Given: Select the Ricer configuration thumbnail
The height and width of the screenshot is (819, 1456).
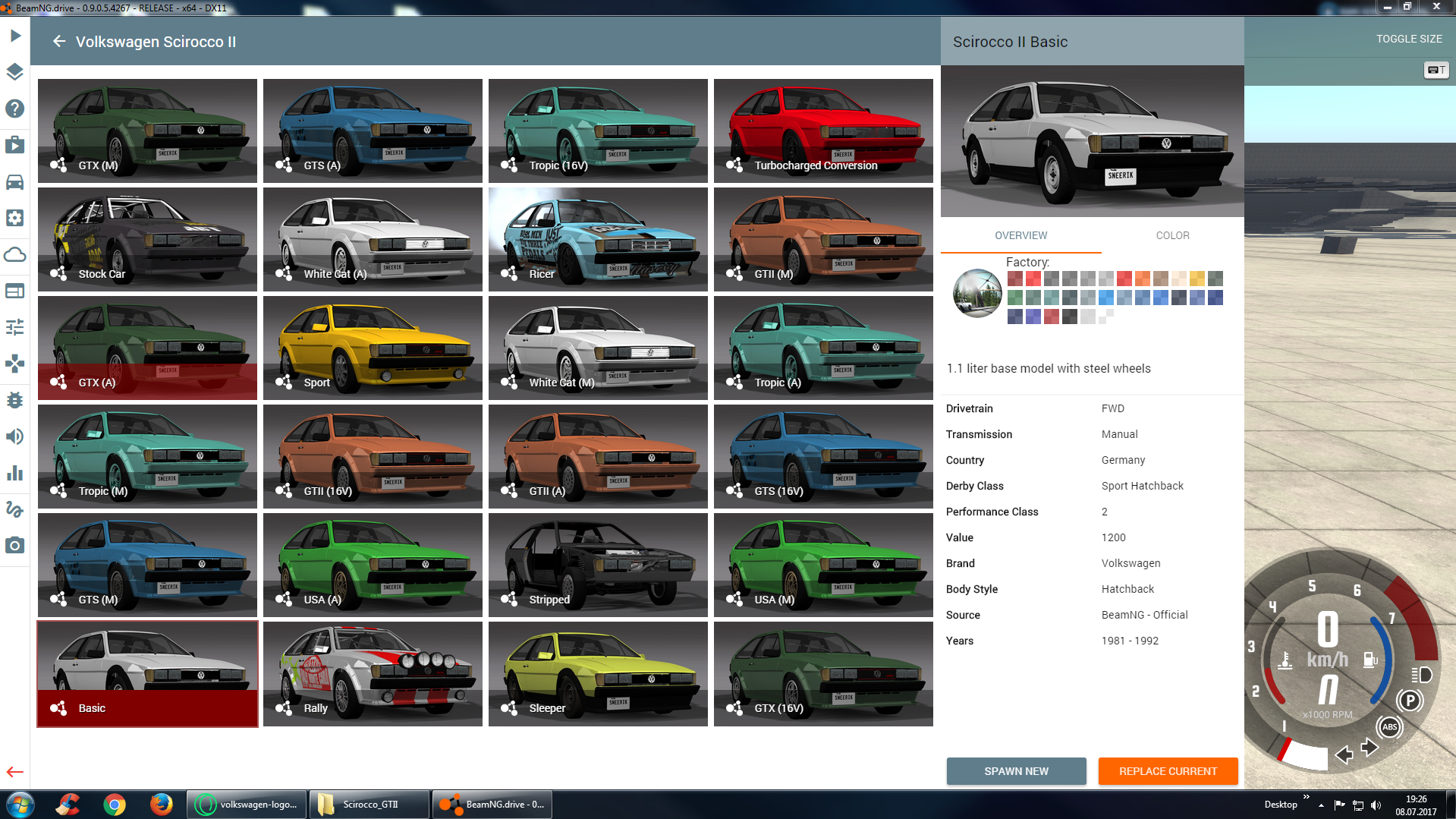Looking at the screenshot, I should pyautogui.click(x=598, y=239).
